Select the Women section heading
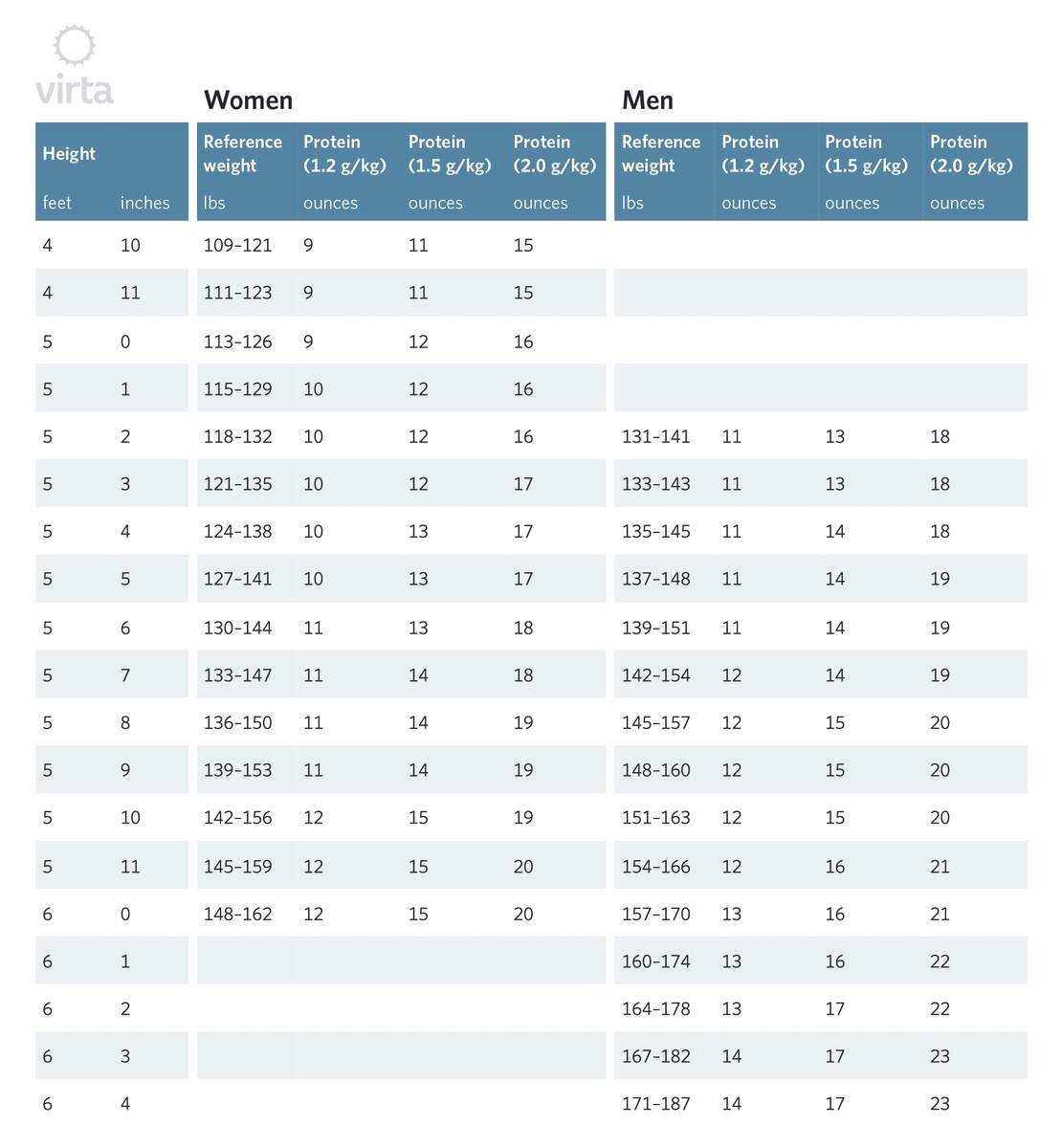Screen dimensions: 1062x1148 (249, 100)
